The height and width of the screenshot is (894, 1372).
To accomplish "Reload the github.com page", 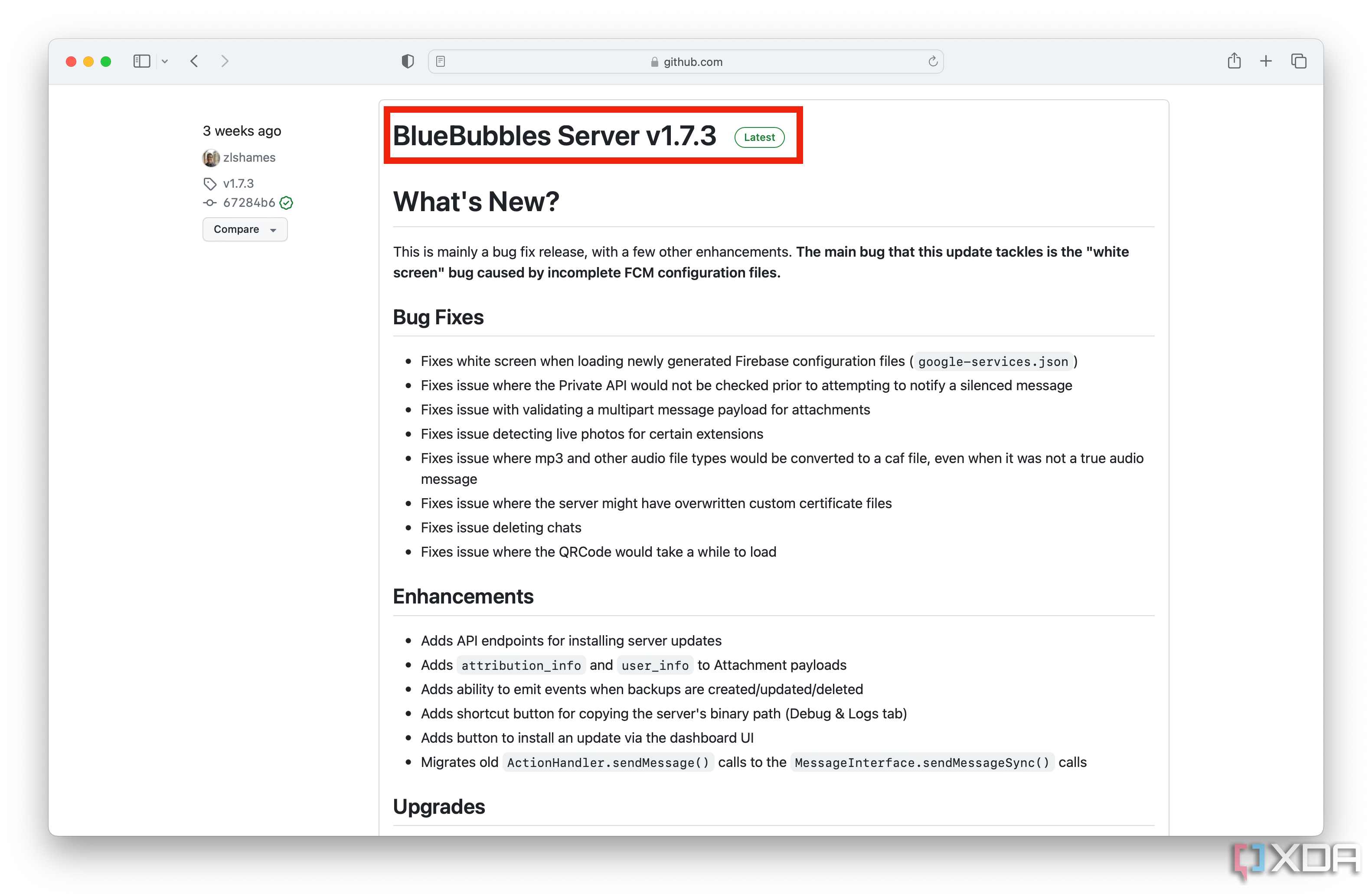I will [932, 61].
